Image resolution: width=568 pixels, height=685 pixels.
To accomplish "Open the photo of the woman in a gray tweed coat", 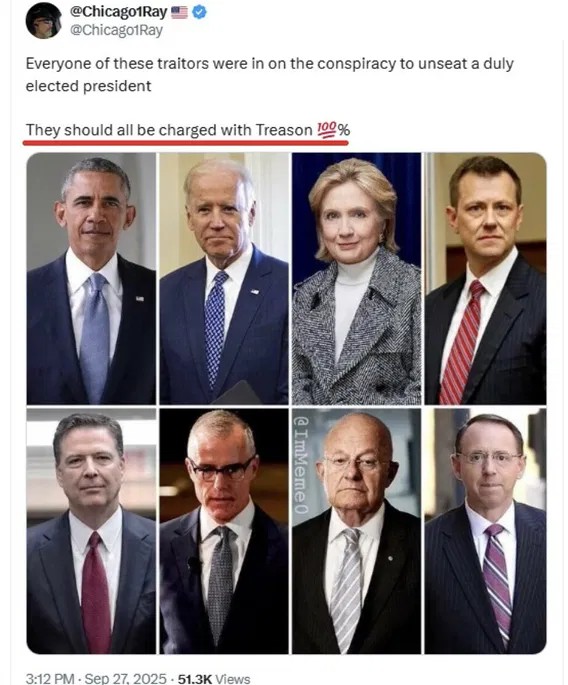I will coord(357,278).
